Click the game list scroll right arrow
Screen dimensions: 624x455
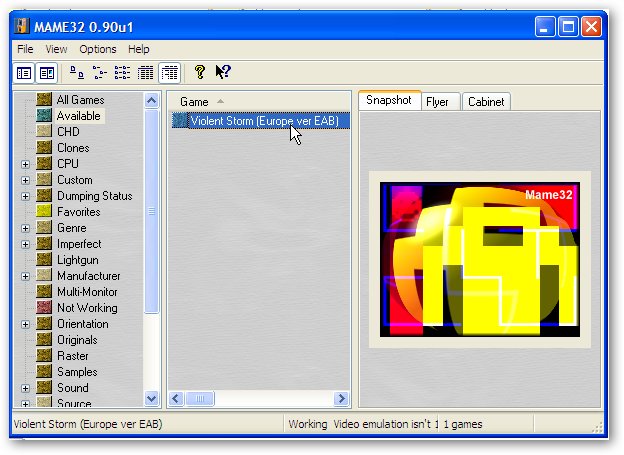click(341, 398)
